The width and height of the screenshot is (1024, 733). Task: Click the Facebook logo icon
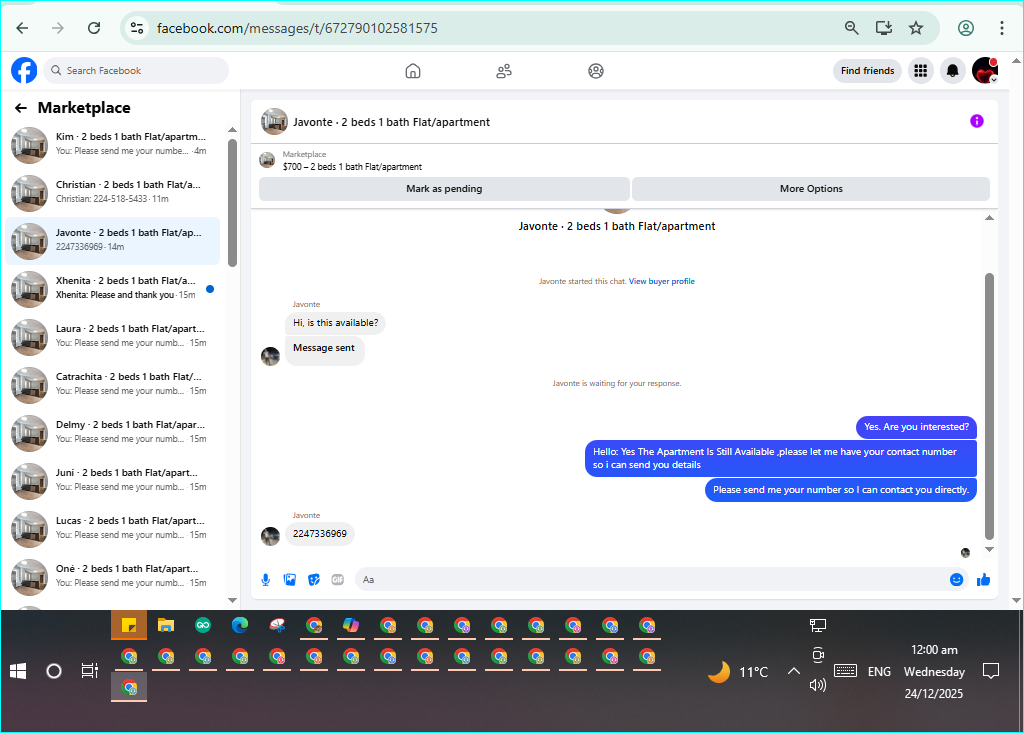click(24, 71)
